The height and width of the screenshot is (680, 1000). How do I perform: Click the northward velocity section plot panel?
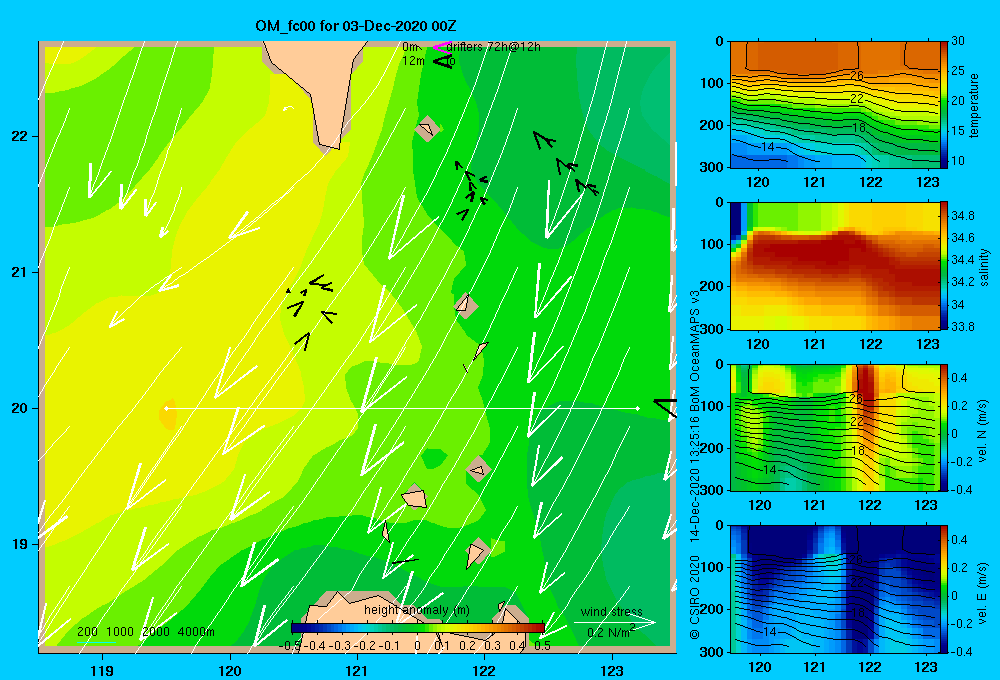(x=835, y=427)
